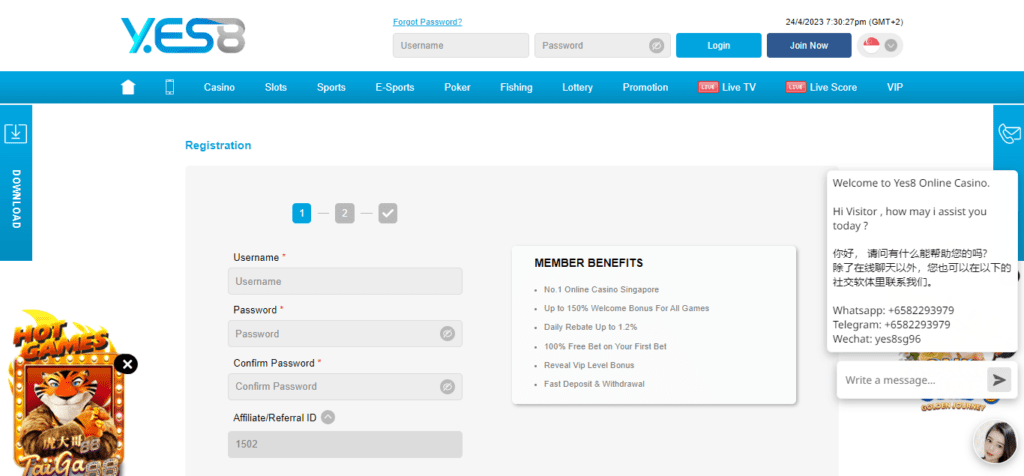
Task: Open the contact envelope icon on right
Action: (x=1010, y=133)
